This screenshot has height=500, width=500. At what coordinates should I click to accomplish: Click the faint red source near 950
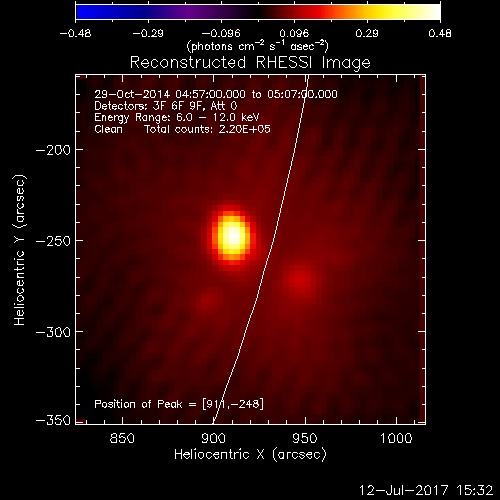299,279
